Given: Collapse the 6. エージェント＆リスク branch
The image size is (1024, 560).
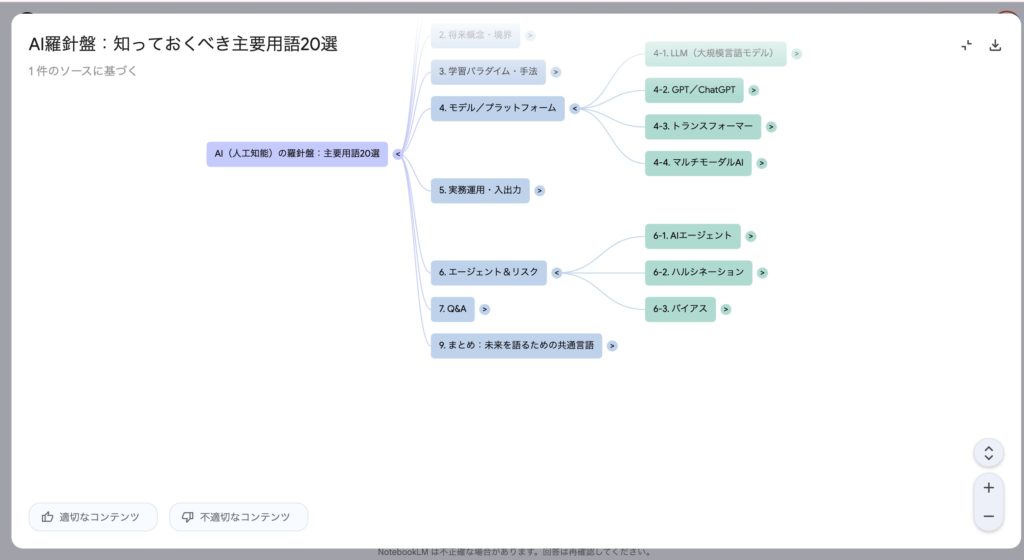Looking at the screenshot, I should tap(556, 272).
